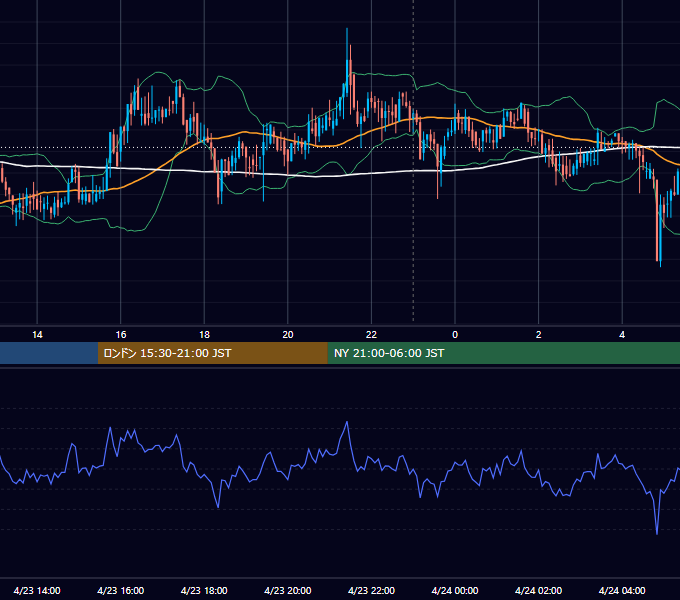This screenshot has width=680, height=600.
Task: Click the 4/23 22:00 label on indicator axis
Action: [x=371, y=590]
